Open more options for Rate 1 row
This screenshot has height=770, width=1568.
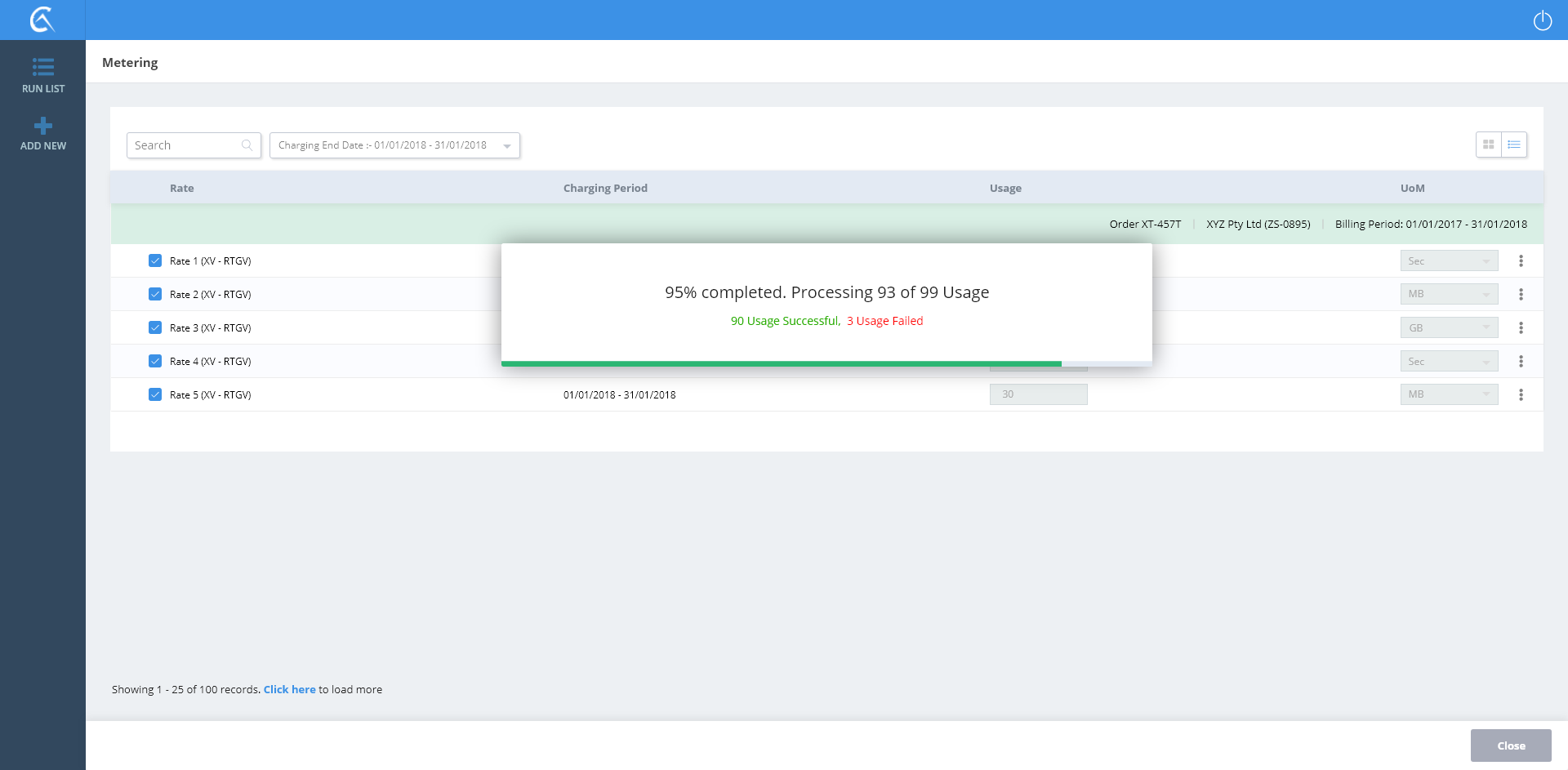click(x=1521, y=261)
